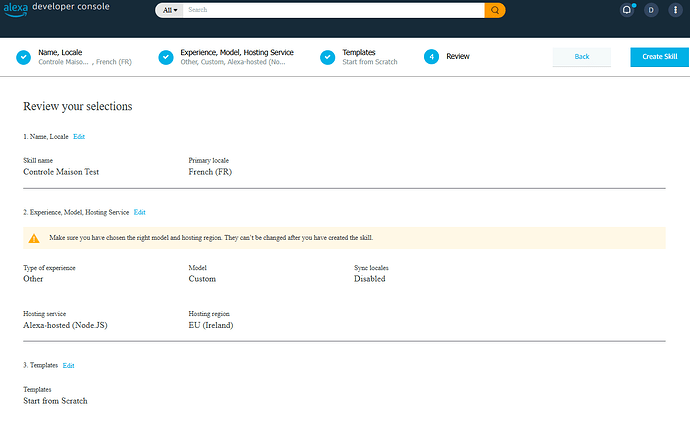The height and width of the screenshot is (437, 690).
Task: Click Model value Custom
Action: coord(202,279)
